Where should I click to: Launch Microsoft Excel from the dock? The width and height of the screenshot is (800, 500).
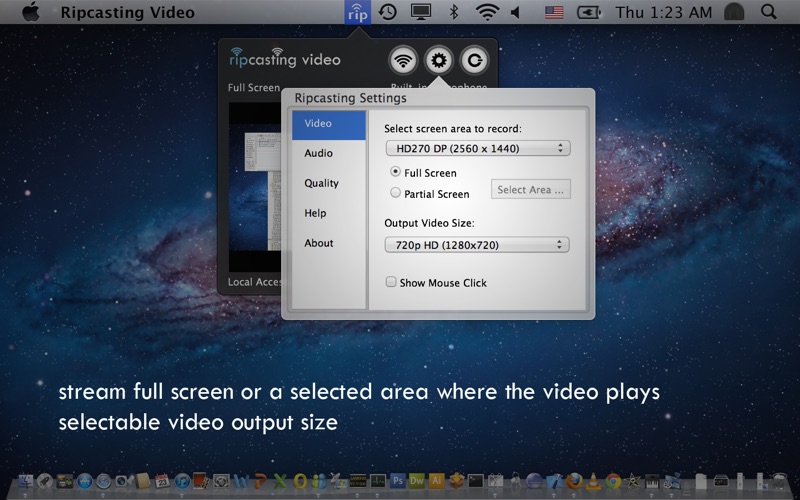tap(280, 481)
